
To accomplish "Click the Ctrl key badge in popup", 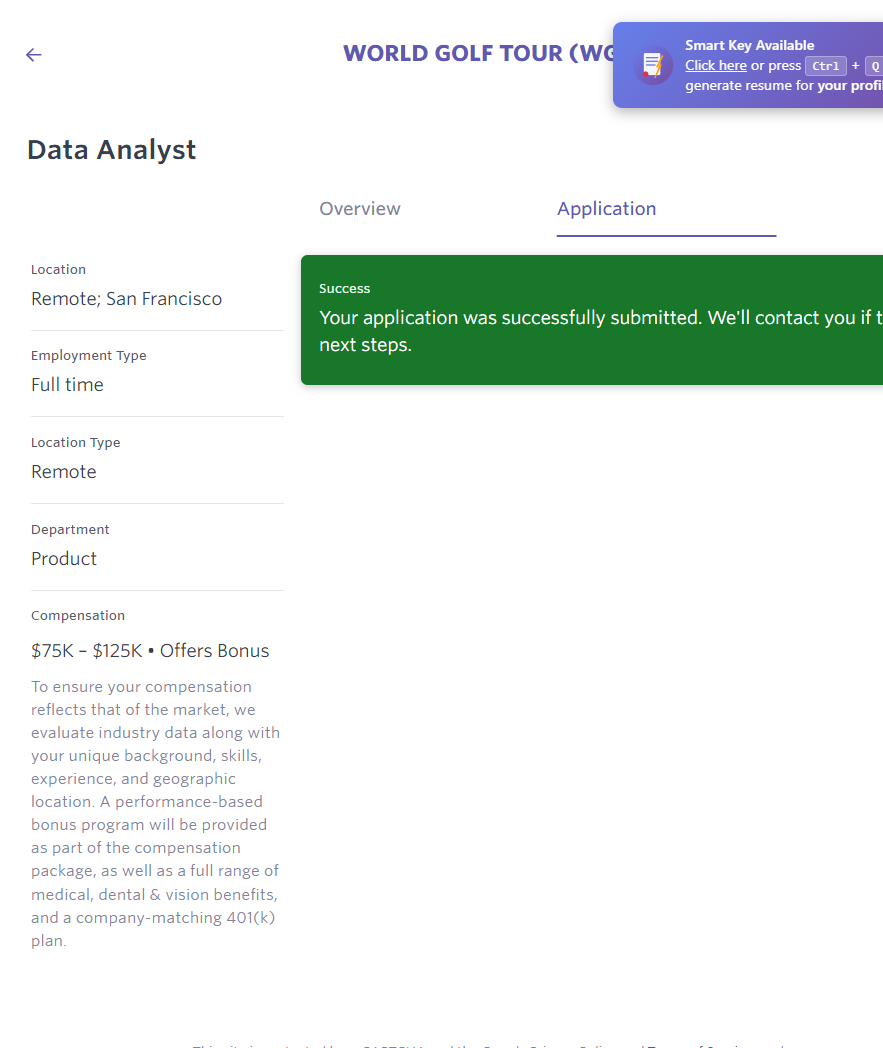I will [826, 66].
